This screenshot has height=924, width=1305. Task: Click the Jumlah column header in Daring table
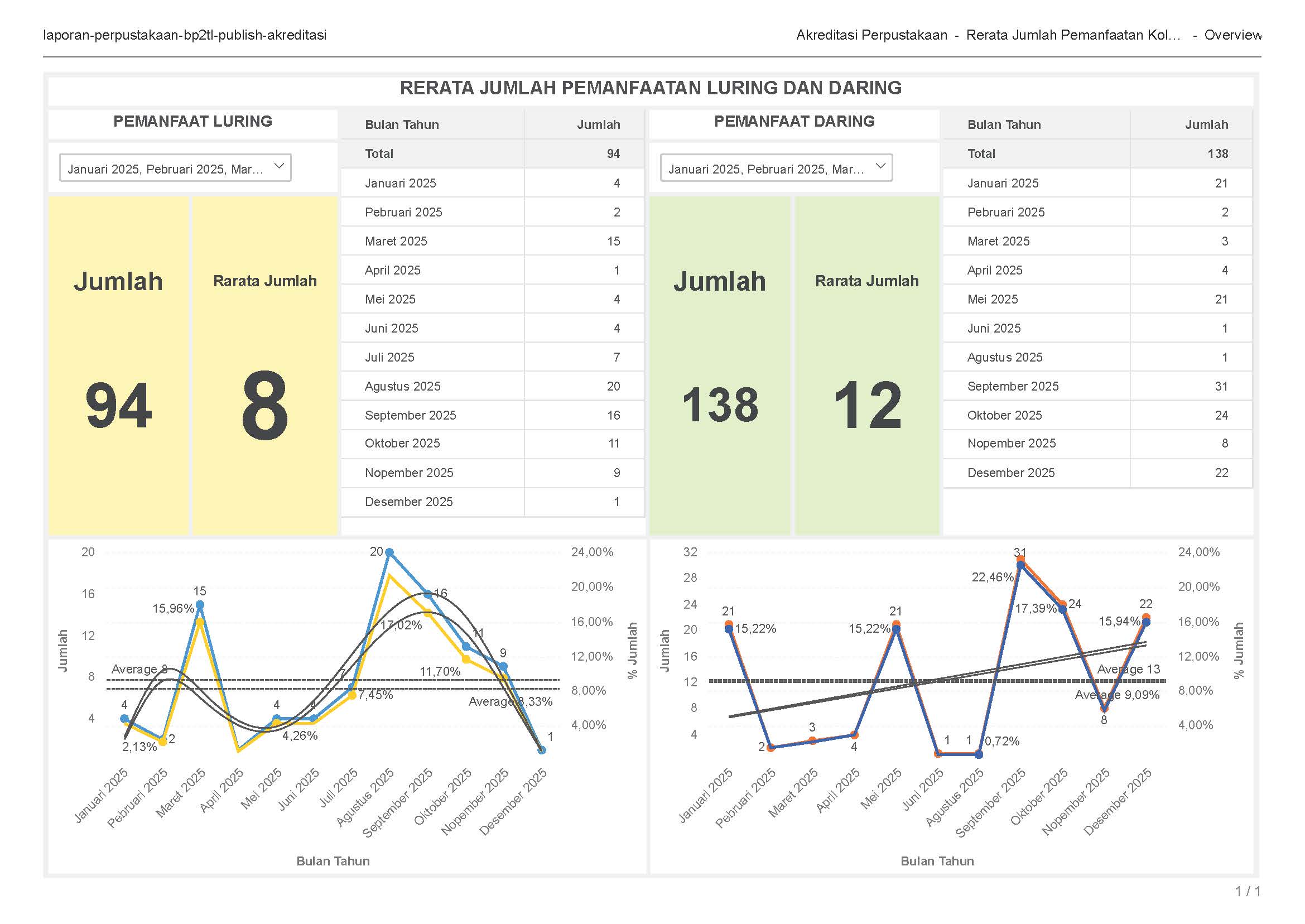click(x=1206, y=124)
